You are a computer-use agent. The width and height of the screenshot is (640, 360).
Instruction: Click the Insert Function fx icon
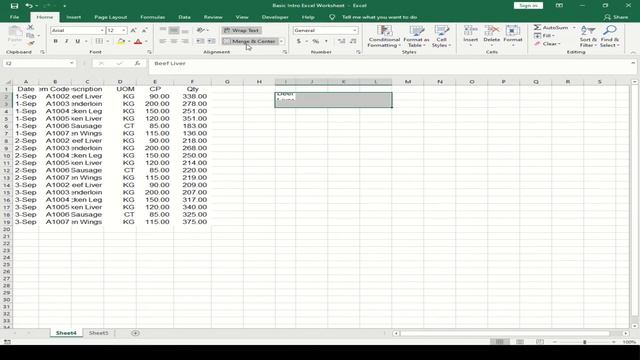click(137, 63)
